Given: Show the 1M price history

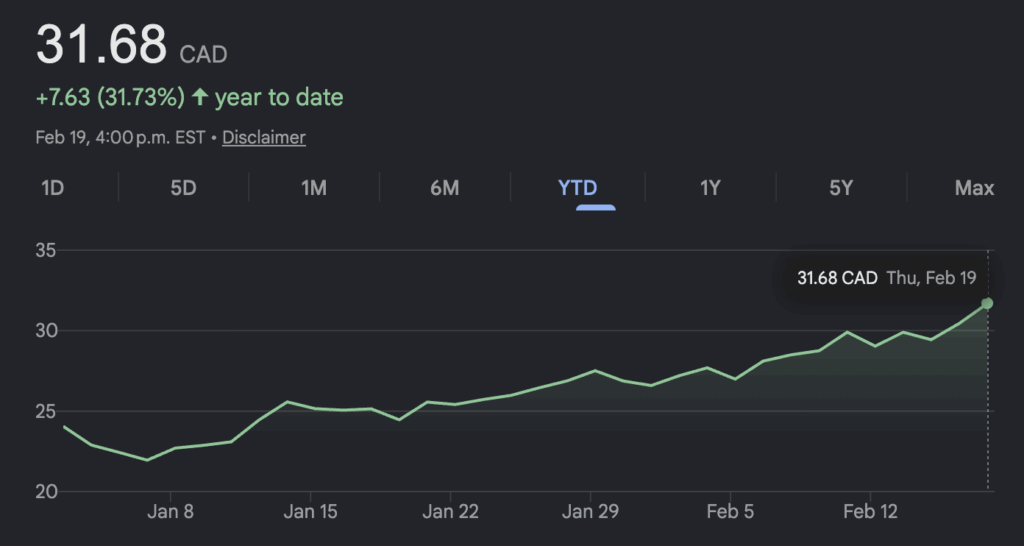Looking at the screenshot, I should point(314,188).
